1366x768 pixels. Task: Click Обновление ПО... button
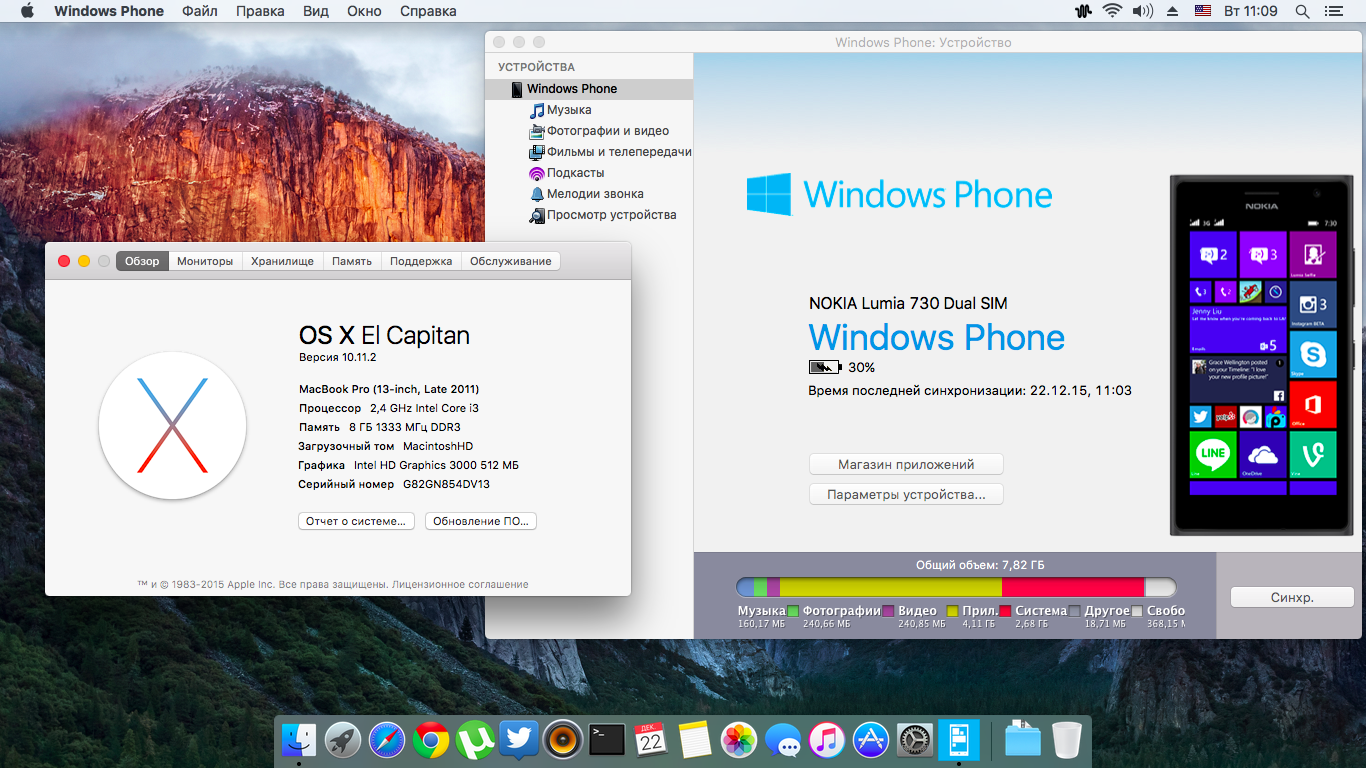click(x=481, y=521)
